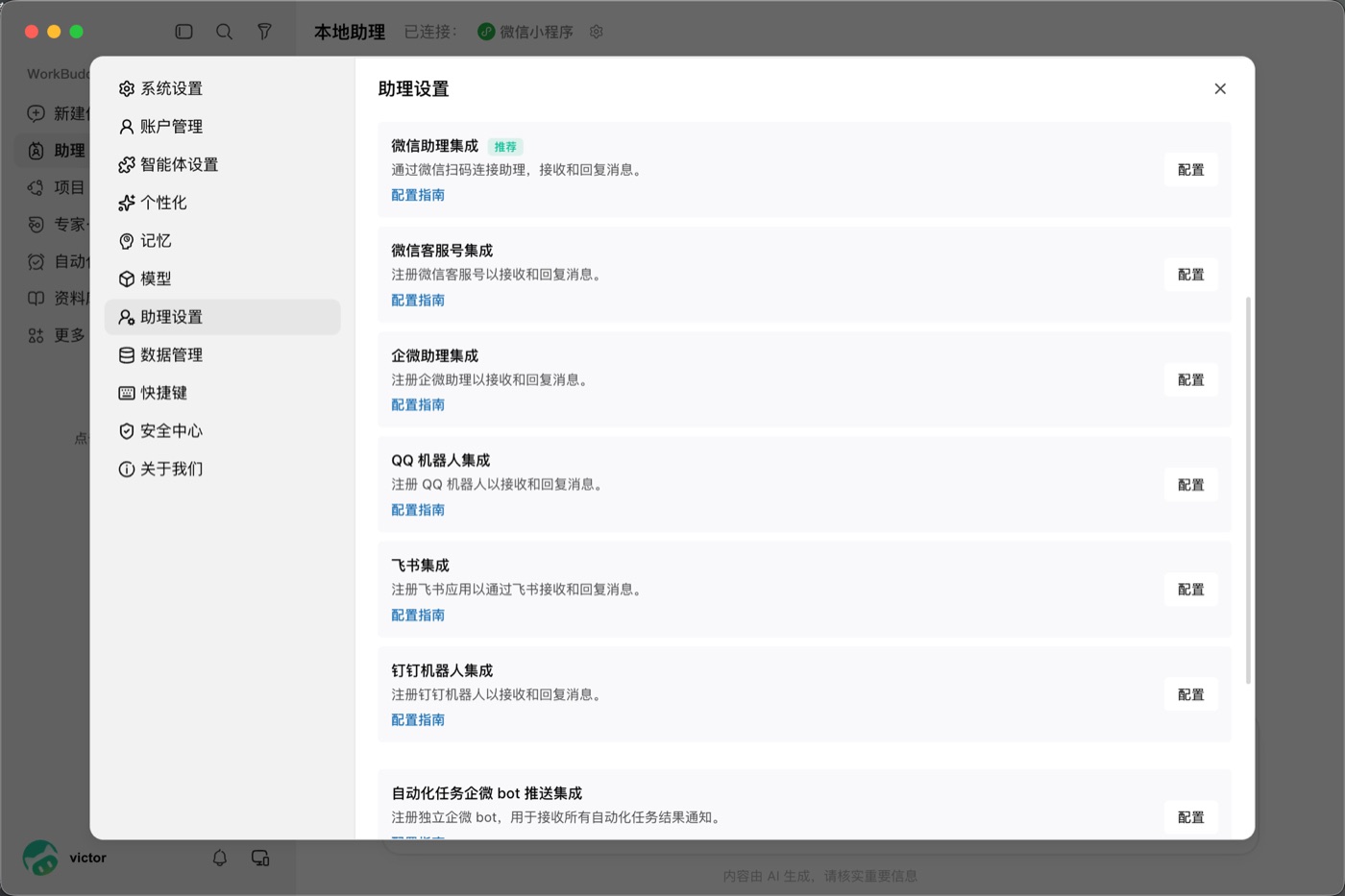Open 配置指南 link under QQ 机器人集成

pyautogui.click(x=418, y=510)
